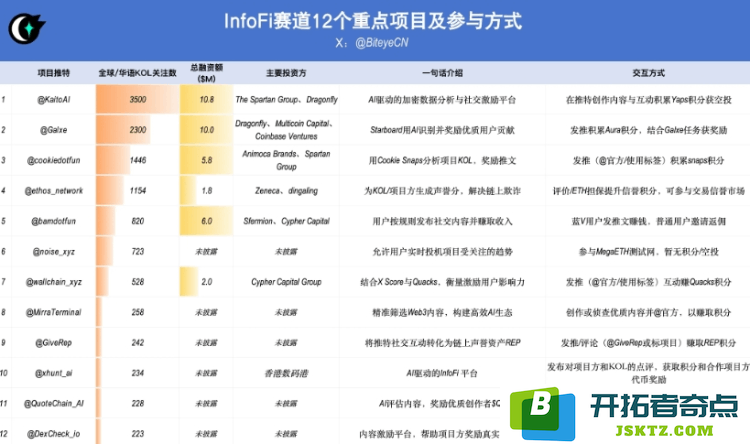Select the 主要投资方 column header
The width and height of the screenshot is (750, 444).
pos(286,73)
